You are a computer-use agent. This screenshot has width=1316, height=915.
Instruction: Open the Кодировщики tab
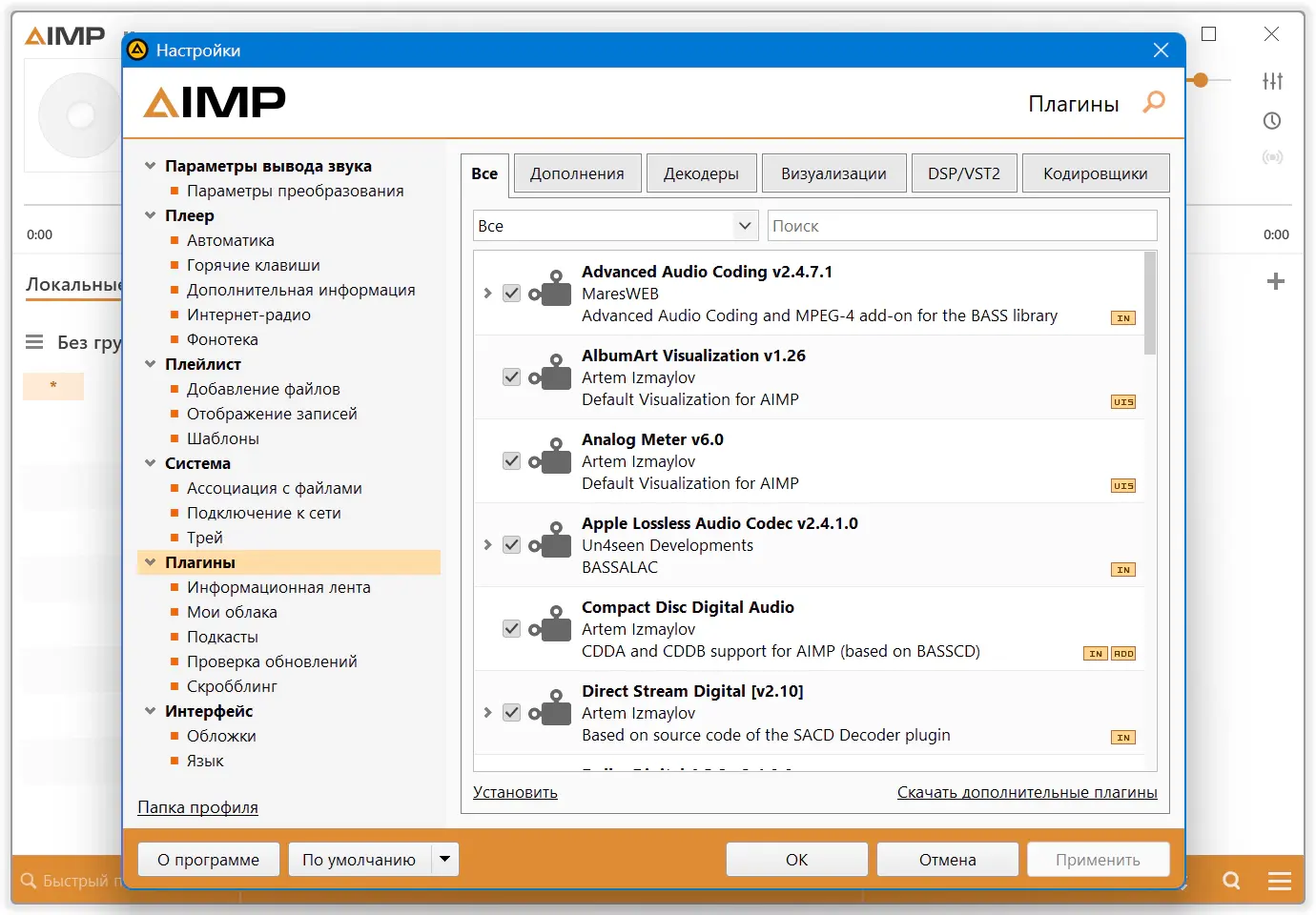pyautogui.click(x=1096, y=173)
